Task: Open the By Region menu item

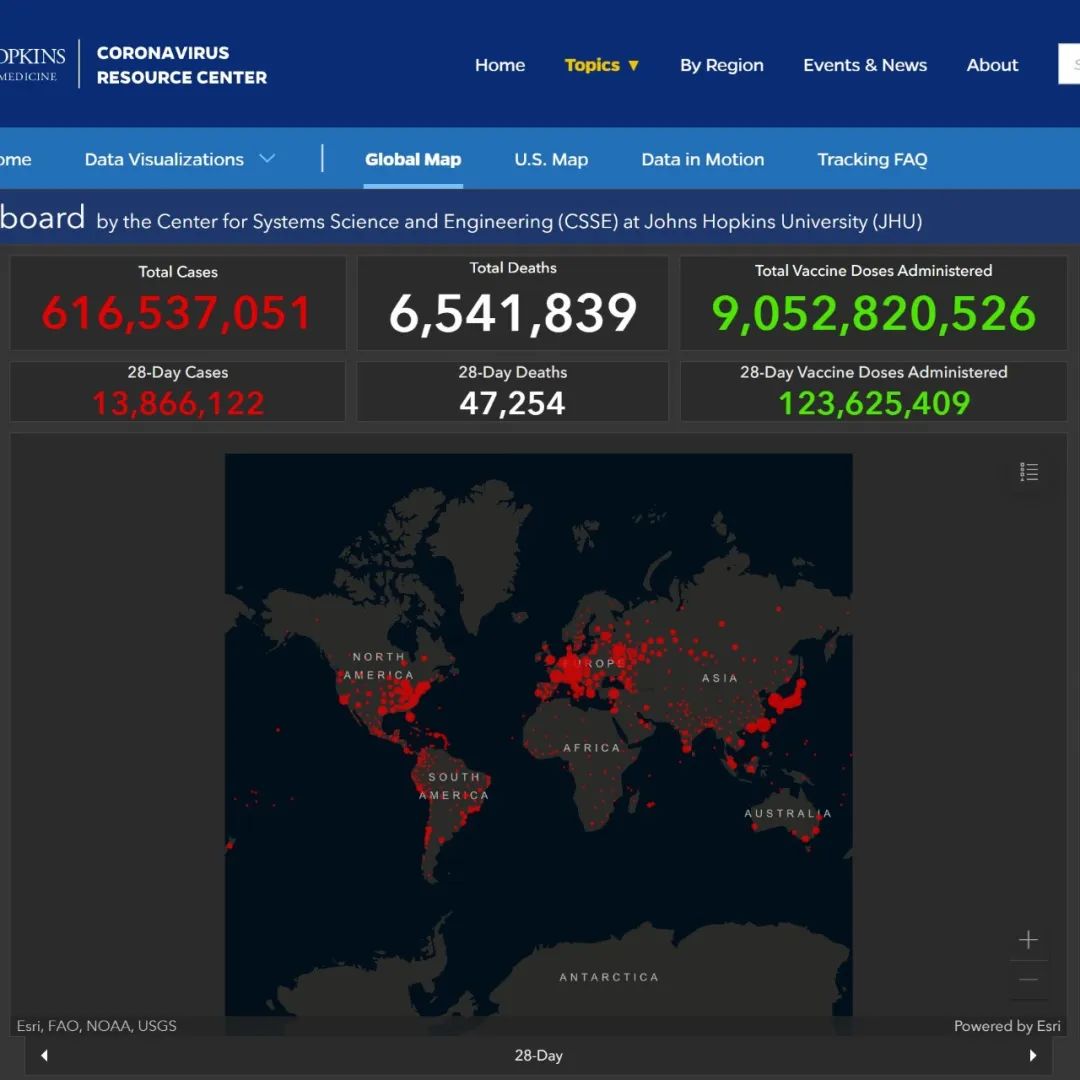Action: (x=721, y=65)
